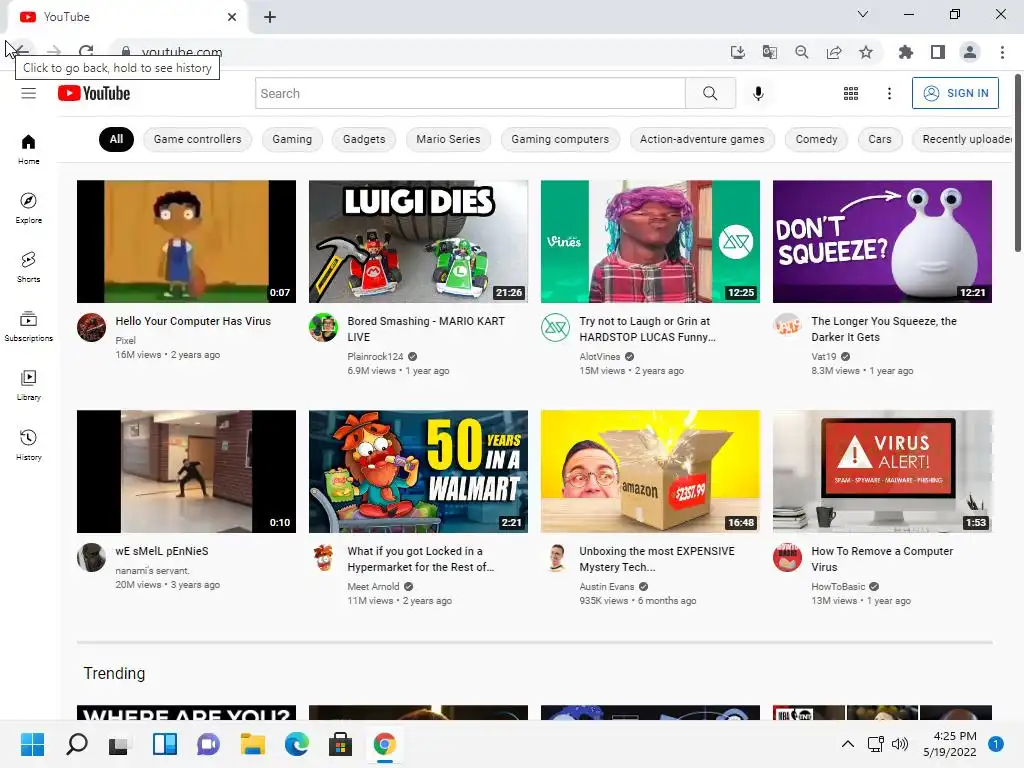Click the browser forward arrow

54,52
